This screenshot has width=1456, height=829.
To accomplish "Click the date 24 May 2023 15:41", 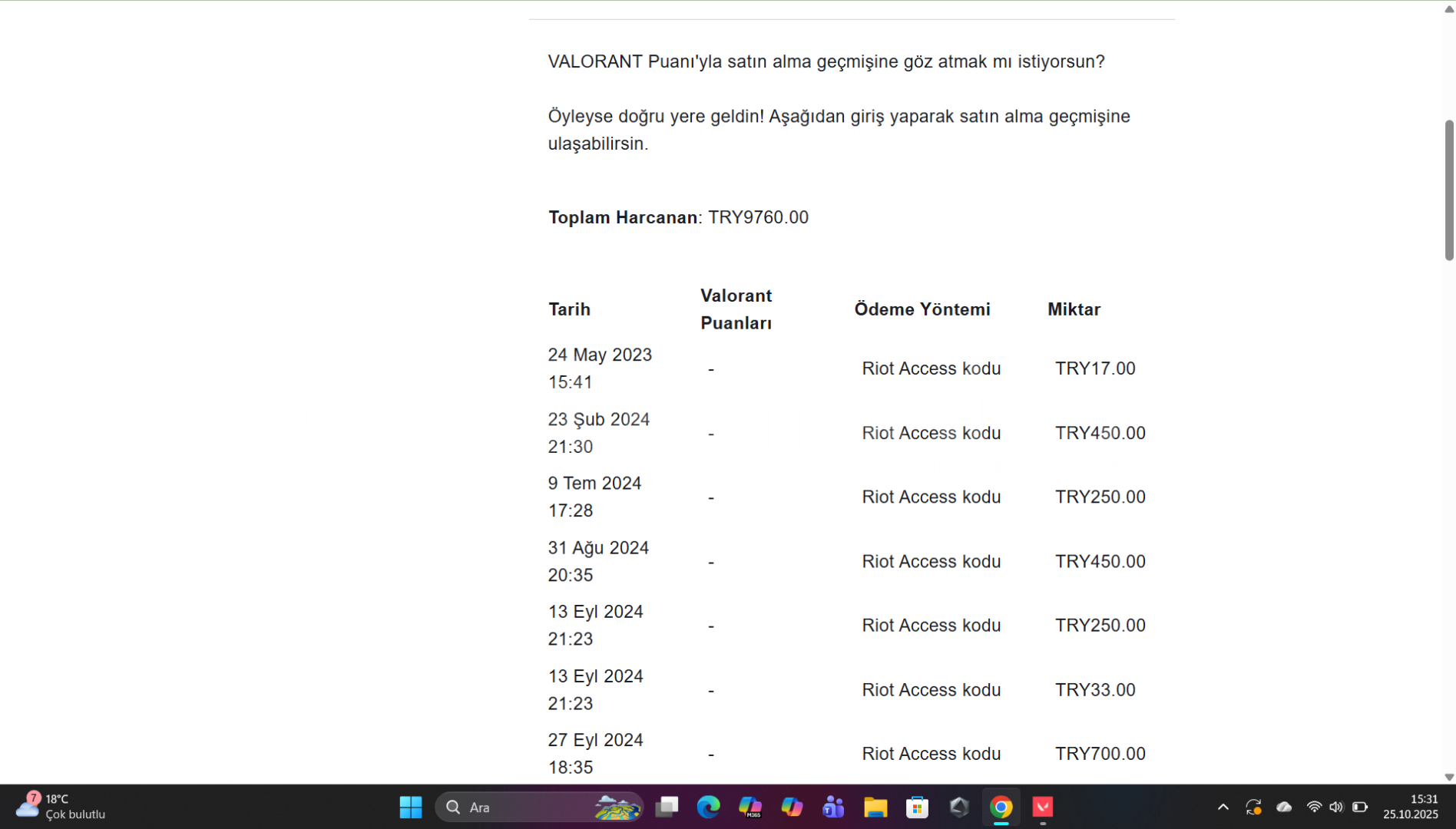I will [600, 368].
